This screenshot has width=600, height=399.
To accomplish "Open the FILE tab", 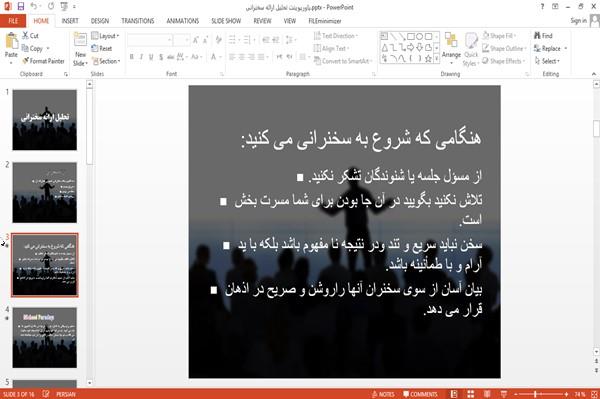I will (x=13, y=21).
